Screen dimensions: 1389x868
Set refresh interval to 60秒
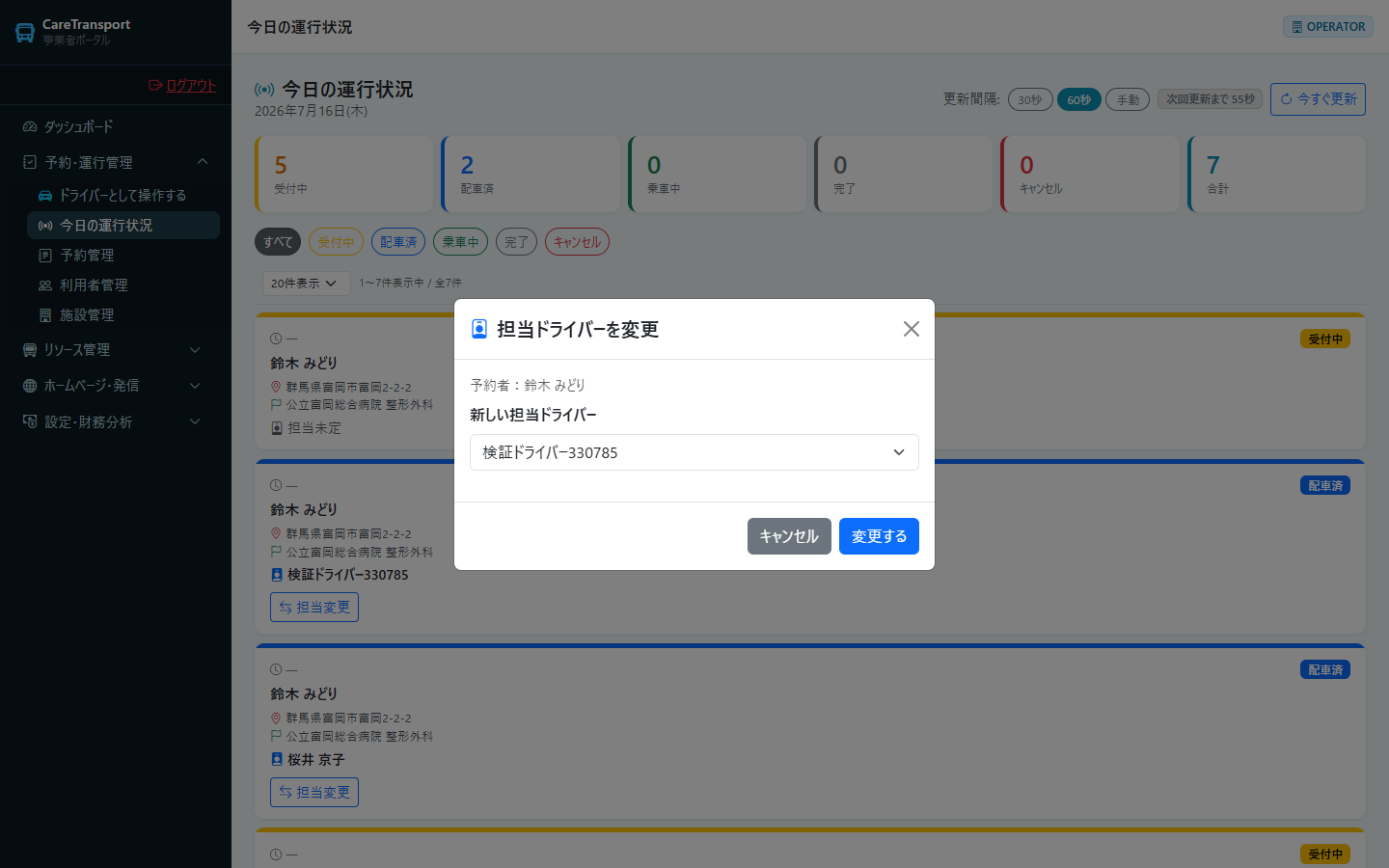(1079, 99)
